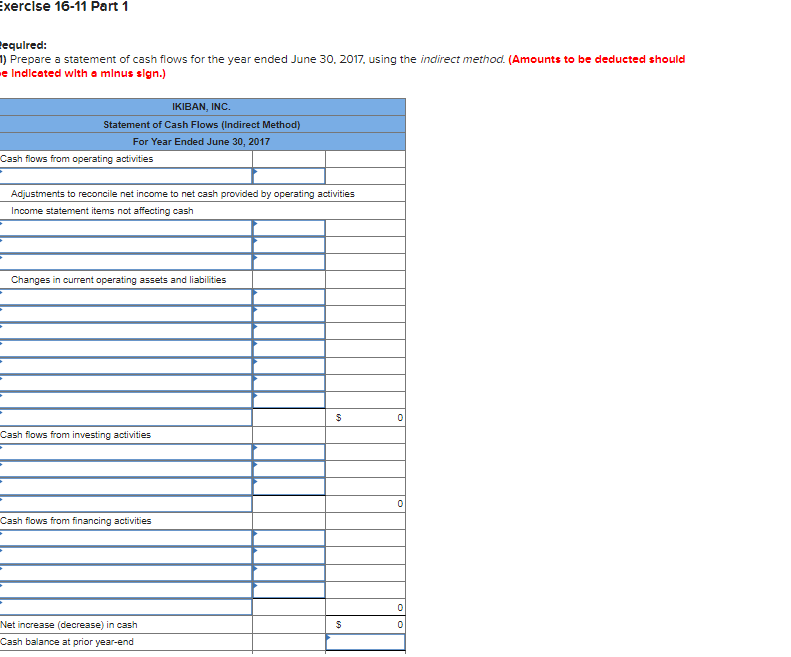Click the 'IKIBAN, INC.' header row
Image resolution: width=791 pixels, height=657 pixels.
point(202,107)
